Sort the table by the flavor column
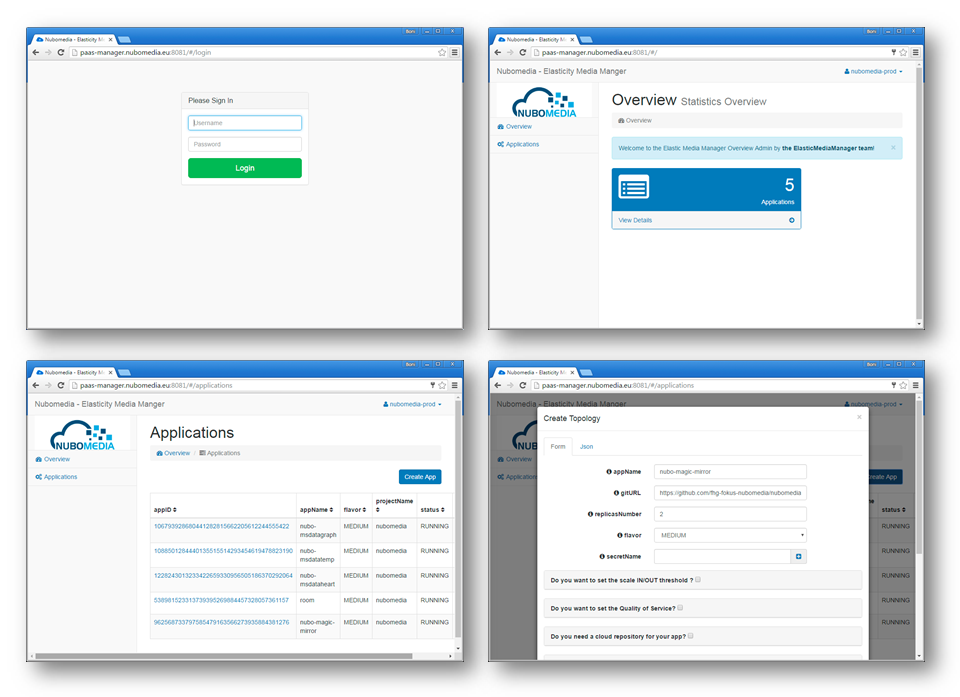The image size is (960, 697). [355, 510]
